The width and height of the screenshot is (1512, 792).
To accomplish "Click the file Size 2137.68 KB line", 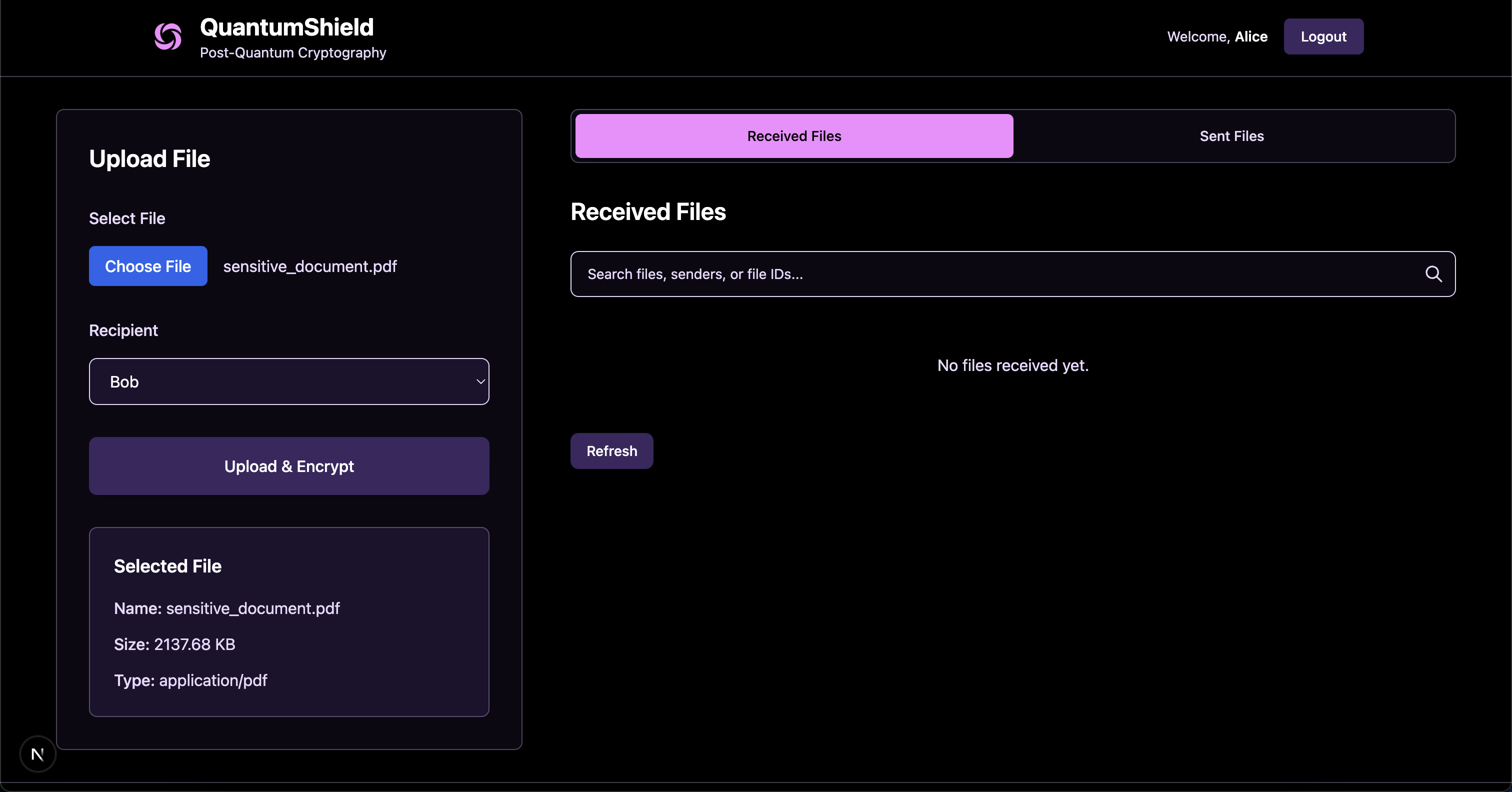I will coord(174,644).
